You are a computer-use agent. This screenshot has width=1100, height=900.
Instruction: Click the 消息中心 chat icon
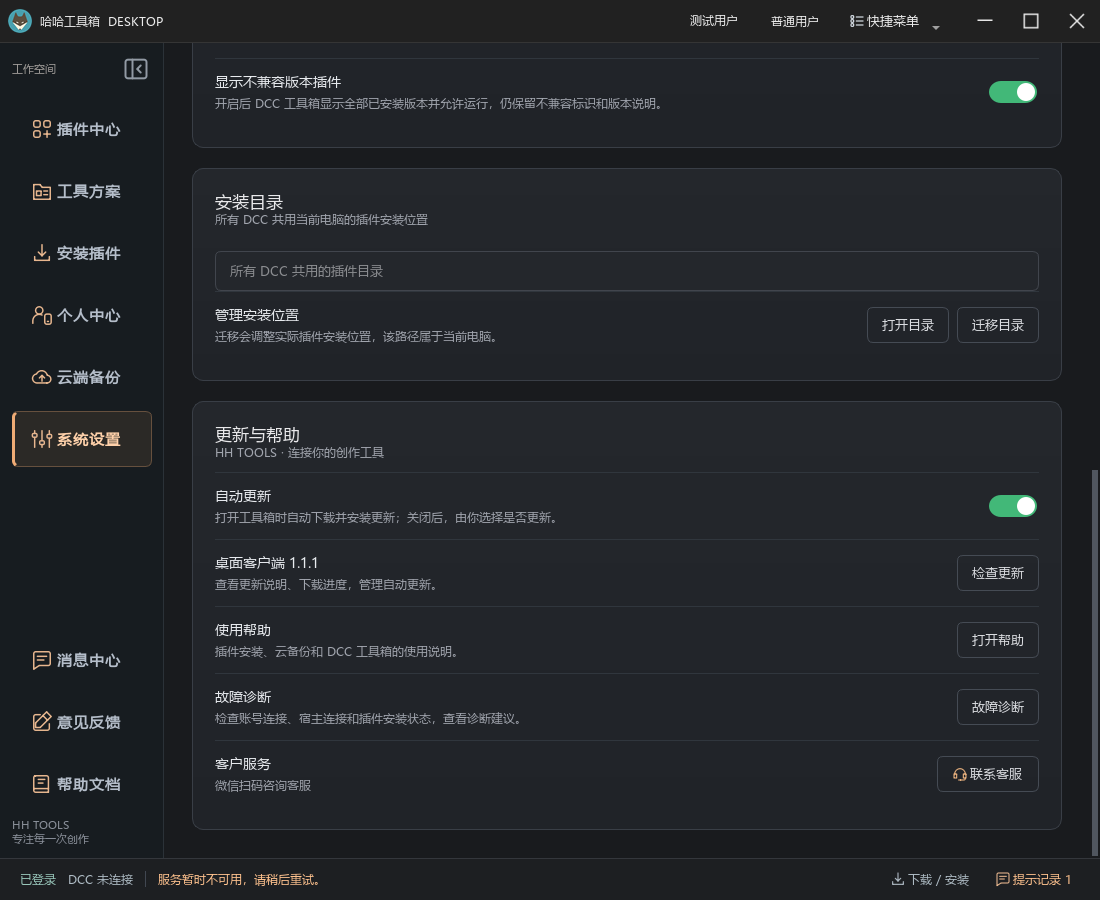[41, 660]
